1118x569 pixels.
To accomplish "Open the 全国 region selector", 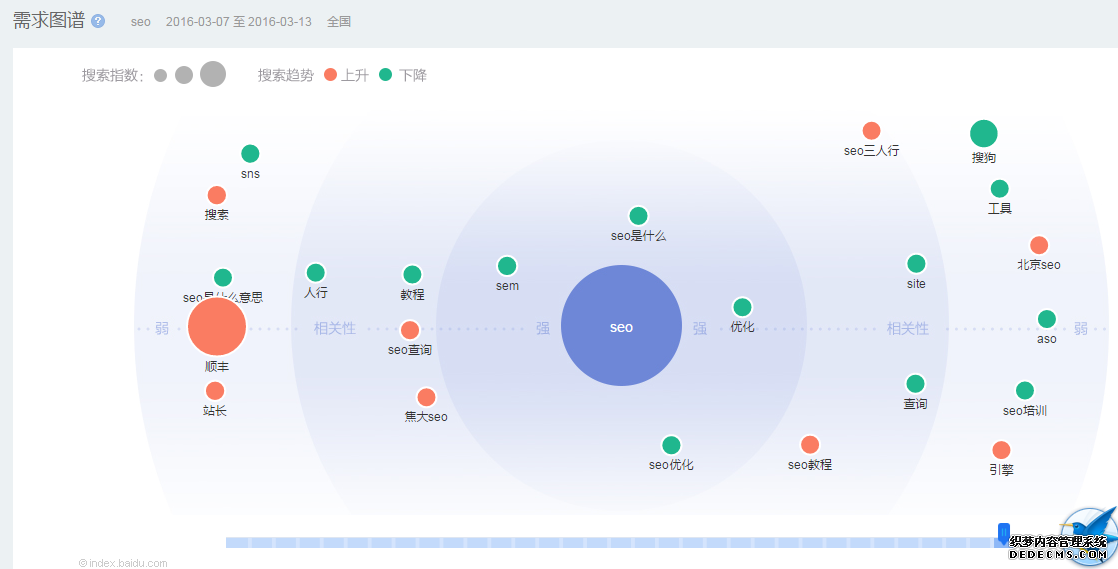I will point(339,22).
